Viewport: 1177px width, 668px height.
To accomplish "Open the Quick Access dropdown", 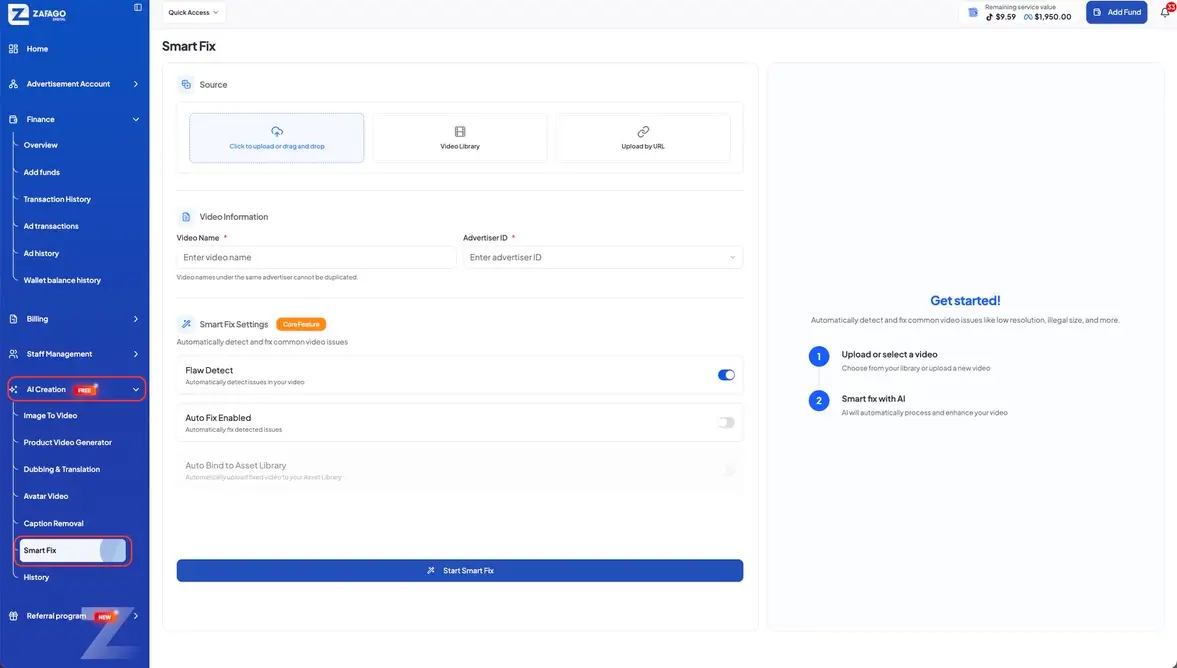I will pyautogui.click(x=194, y=12).
